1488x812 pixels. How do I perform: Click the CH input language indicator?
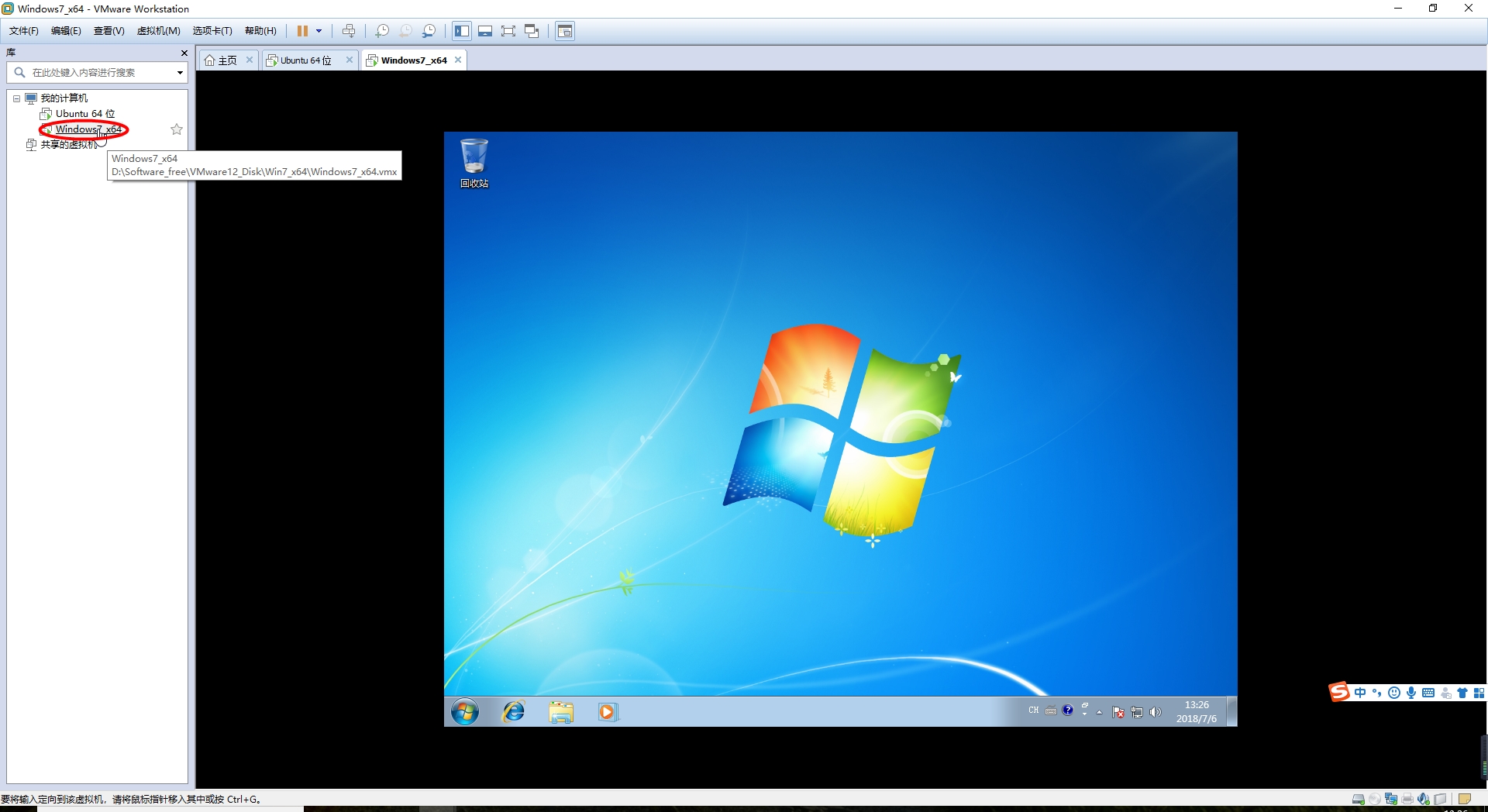[1034, 710]
